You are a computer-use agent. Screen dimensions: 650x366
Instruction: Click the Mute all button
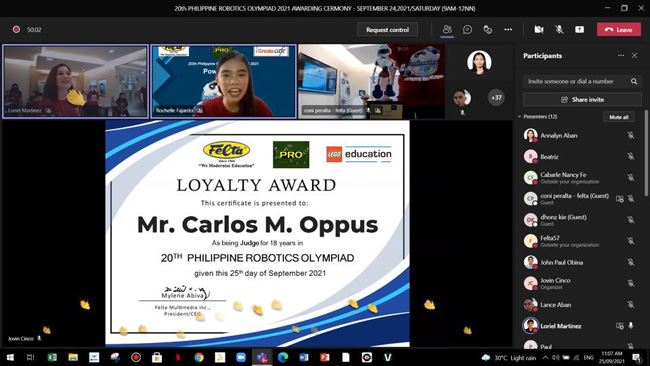[618, 117]
